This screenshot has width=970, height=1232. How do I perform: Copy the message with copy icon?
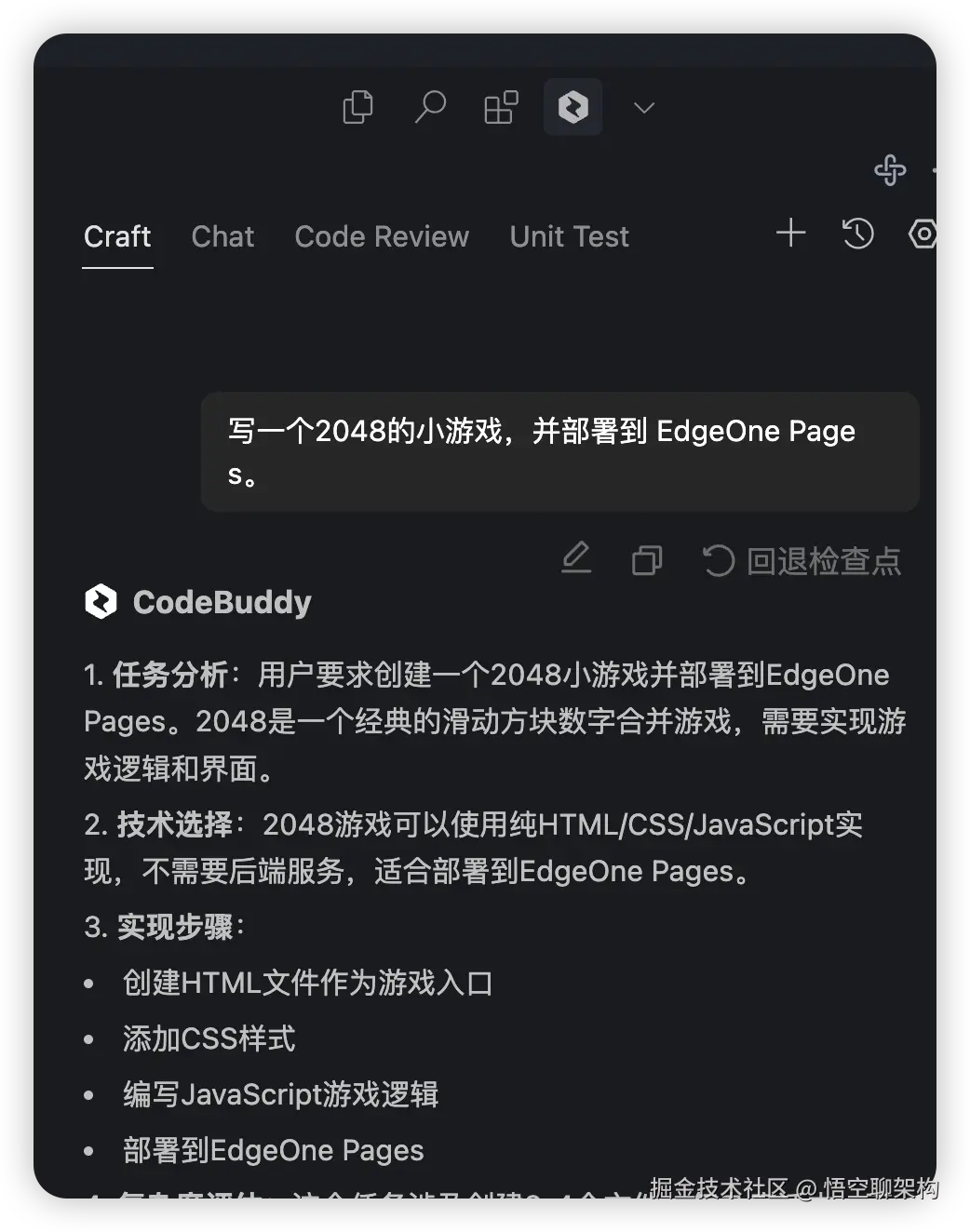point(647,559)
